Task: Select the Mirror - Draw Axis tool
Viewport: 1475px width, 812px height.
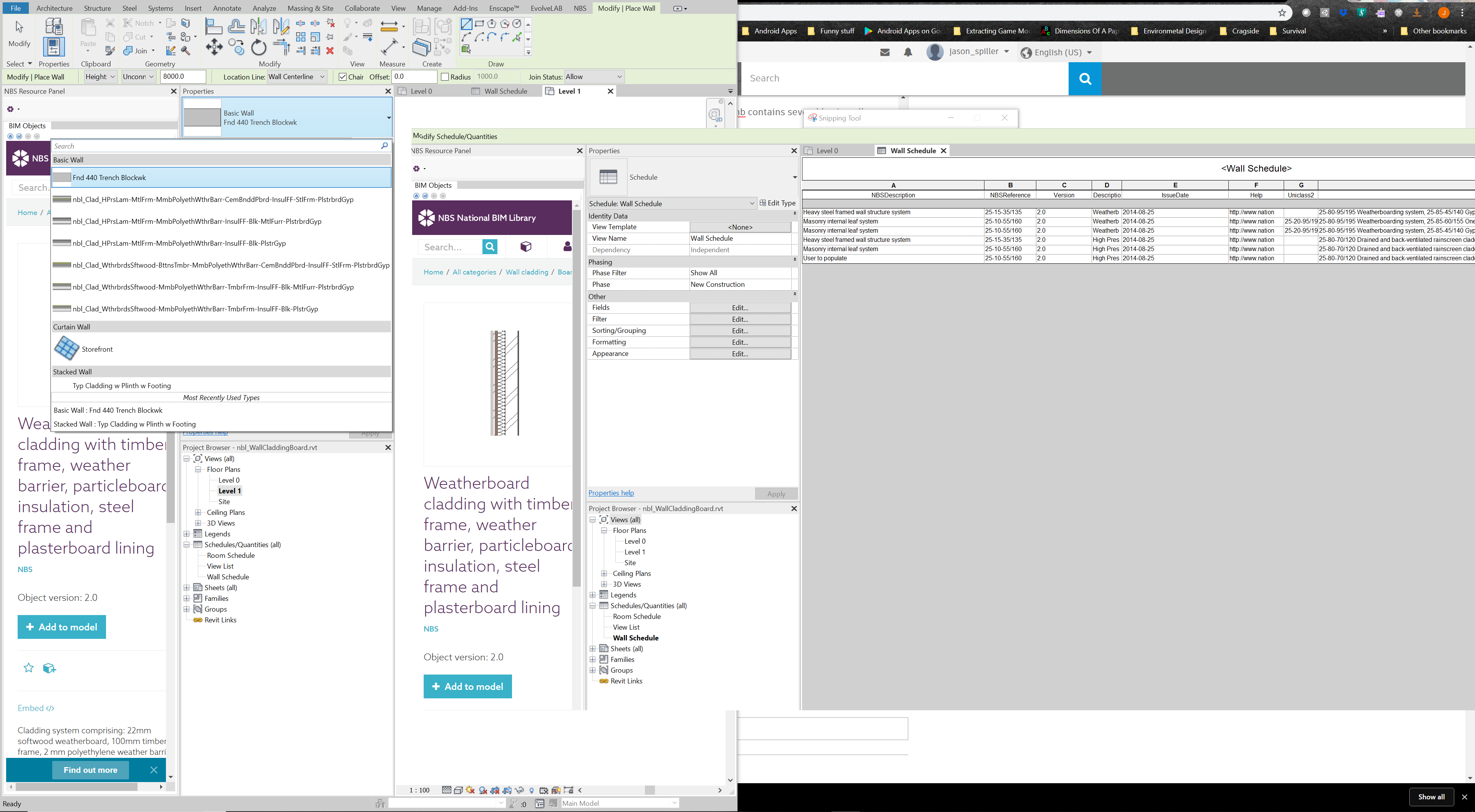Action: (x=281, y=26)
